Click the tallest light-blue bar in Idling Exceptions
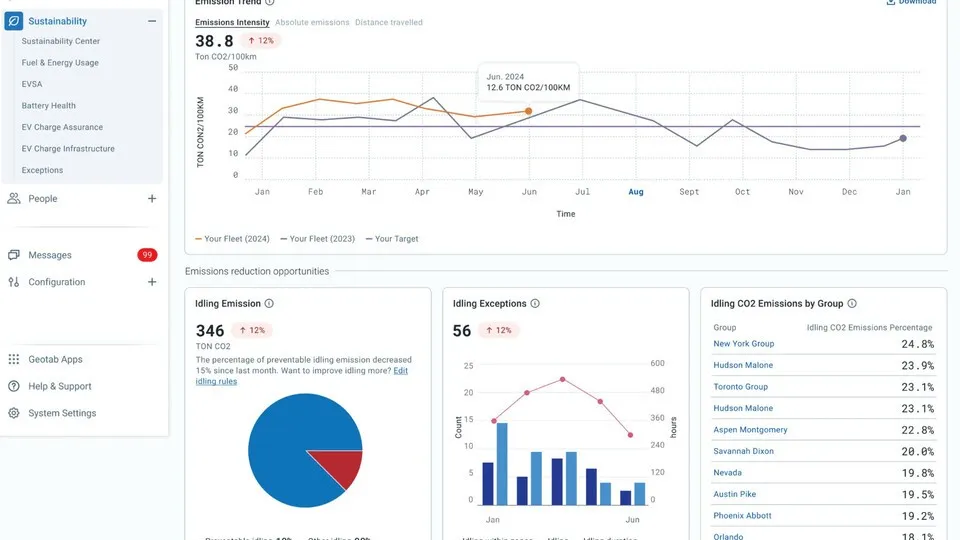The image size is (960, 540). coord(502,463)
